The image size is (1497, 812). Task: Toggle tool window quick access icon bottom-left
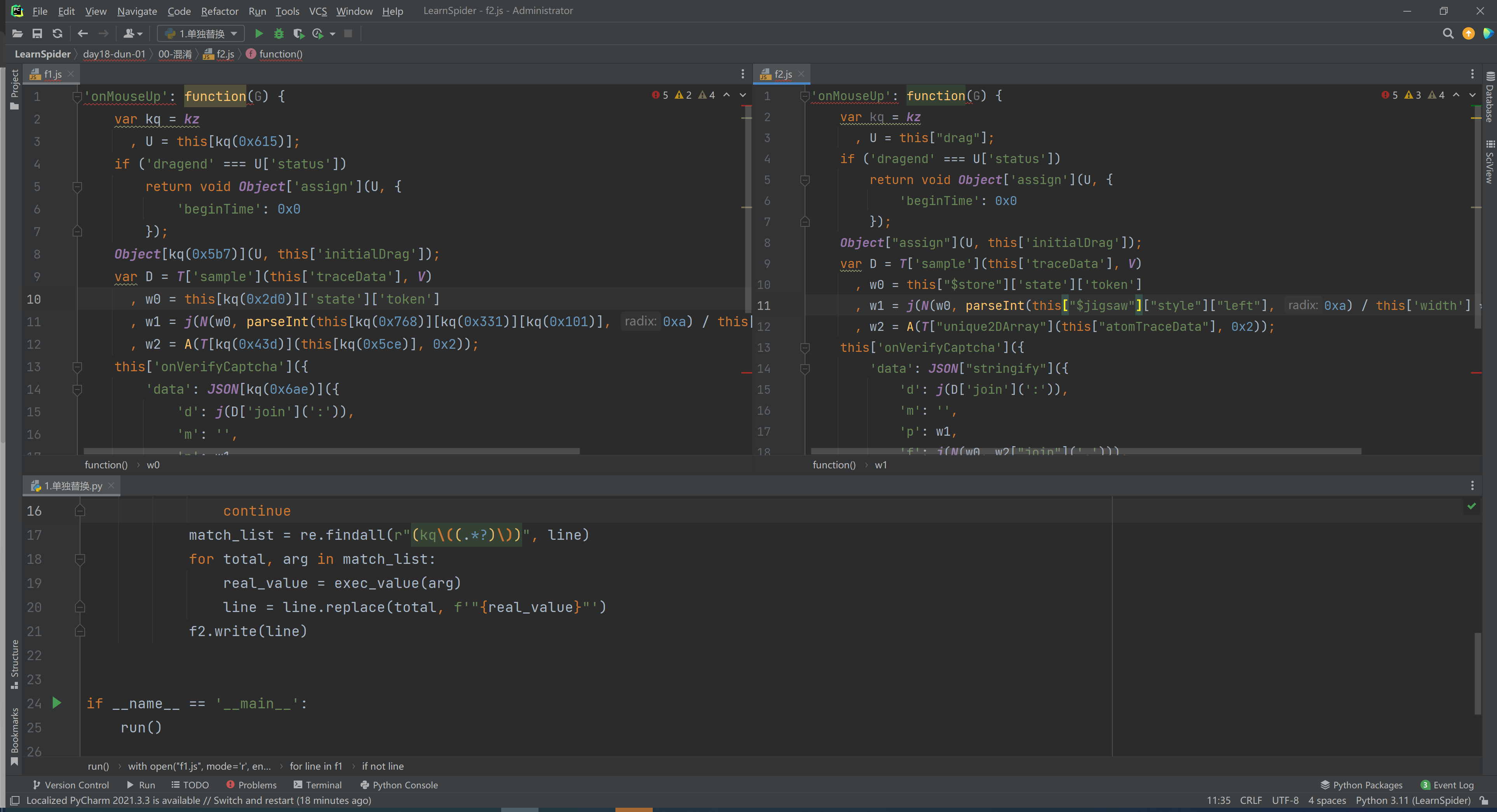[x=15, y=800]
